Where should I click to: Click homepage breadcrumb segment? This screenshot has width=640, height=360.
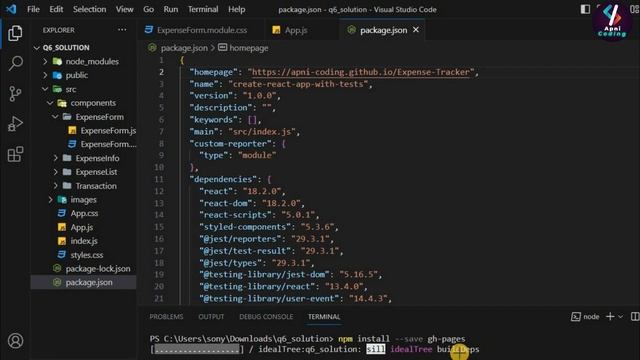tap(249, 48)
